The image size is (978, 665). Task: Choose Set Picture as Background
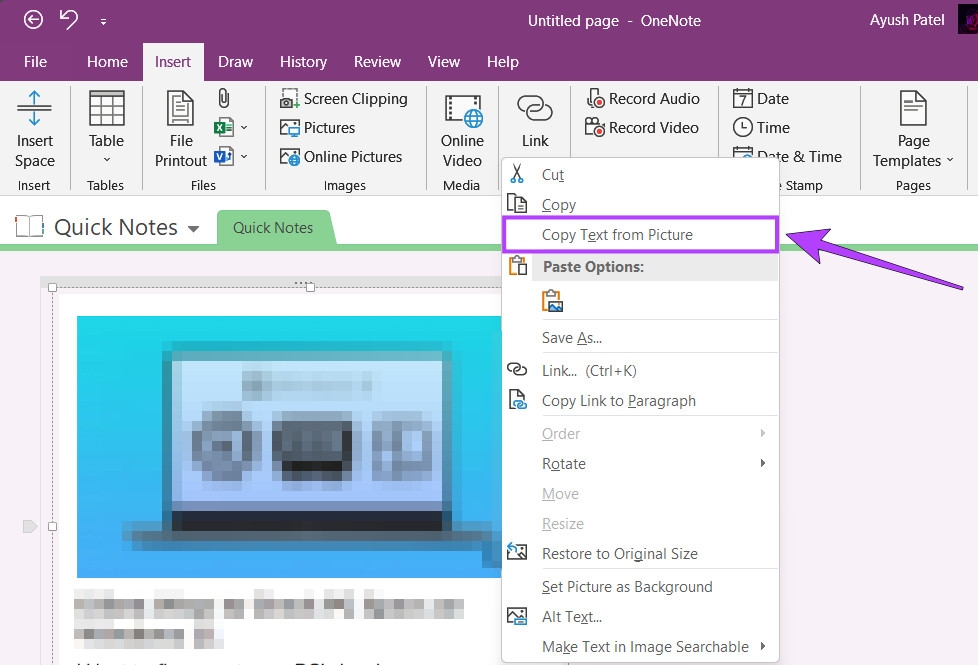tap(641, 586)
